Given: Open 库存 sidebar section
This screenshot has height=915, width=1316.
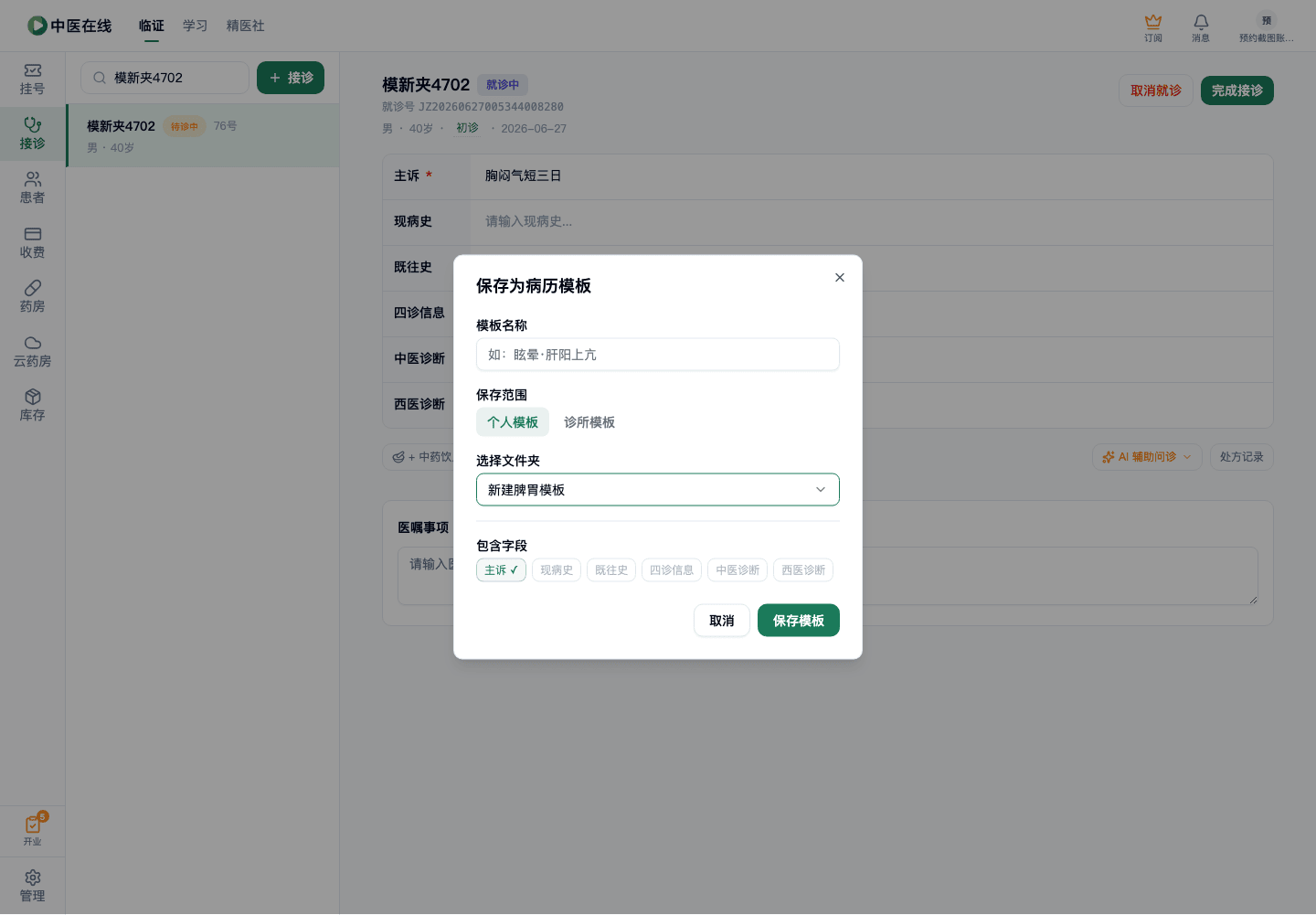Looking at the screenshot, I should pos(33,406).
